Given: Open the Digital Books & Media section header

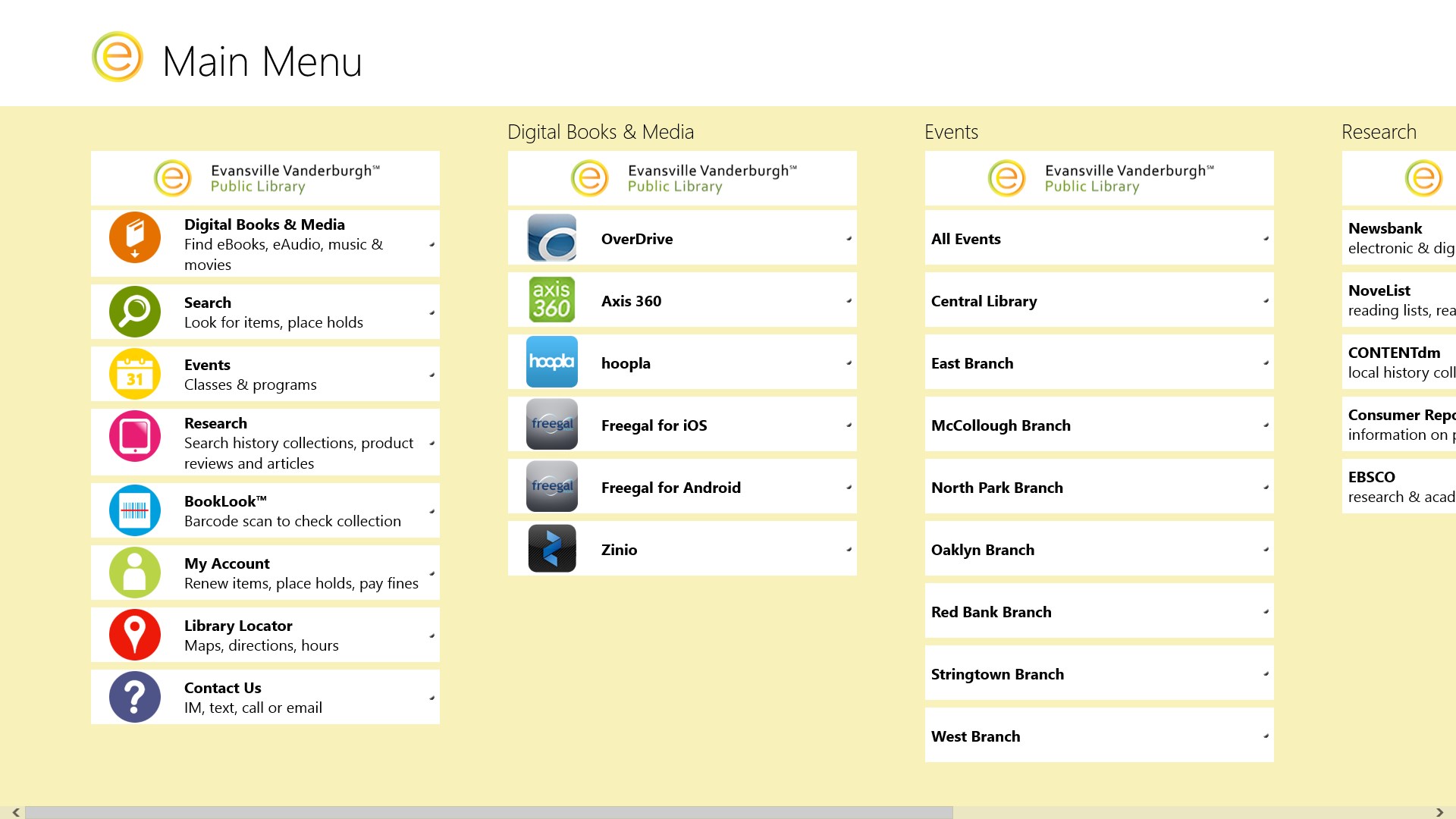Looking at the screenshot, I should click(x=601, y=132).
